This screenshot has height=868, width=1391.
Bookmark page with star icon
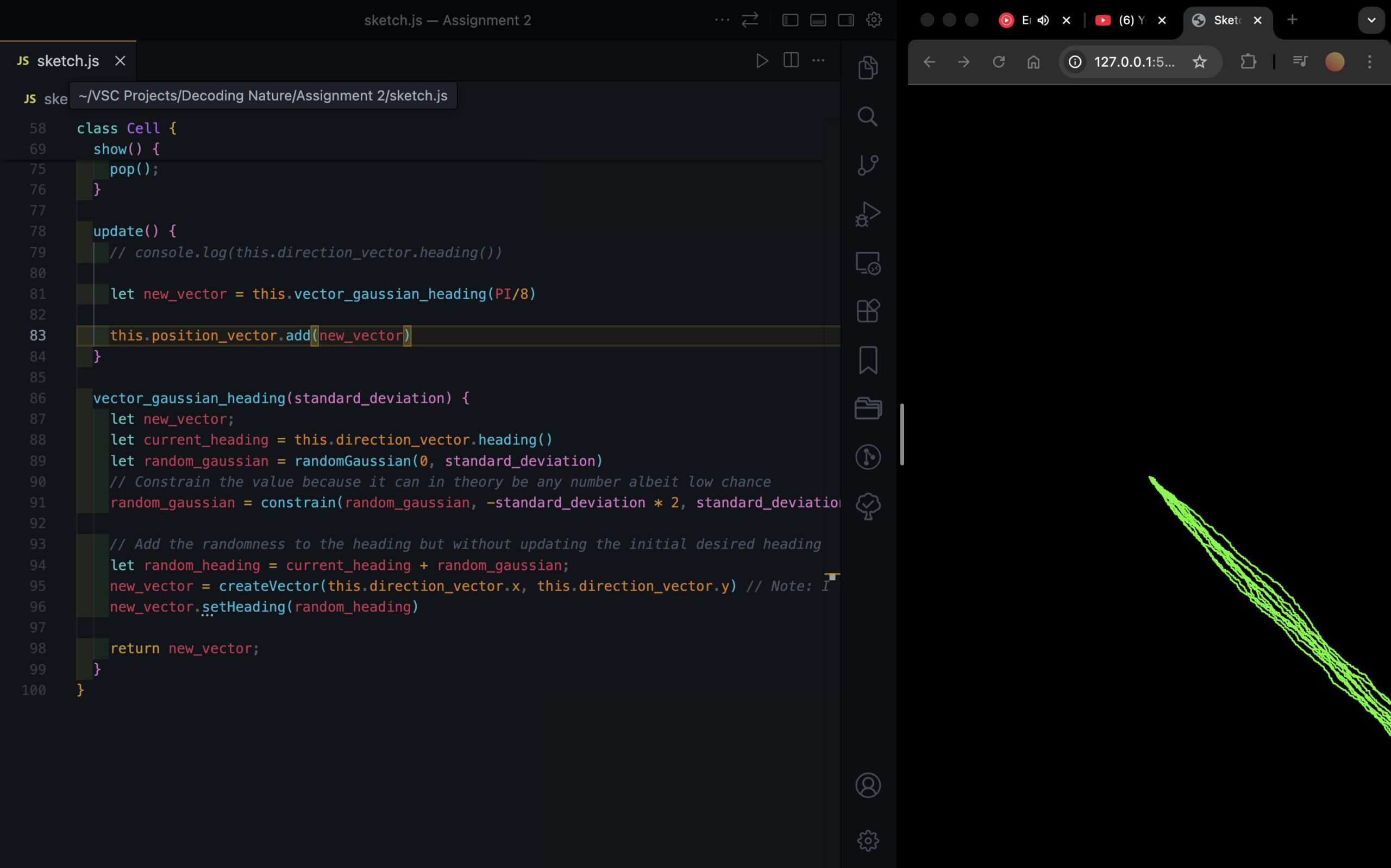point(1199,61)
